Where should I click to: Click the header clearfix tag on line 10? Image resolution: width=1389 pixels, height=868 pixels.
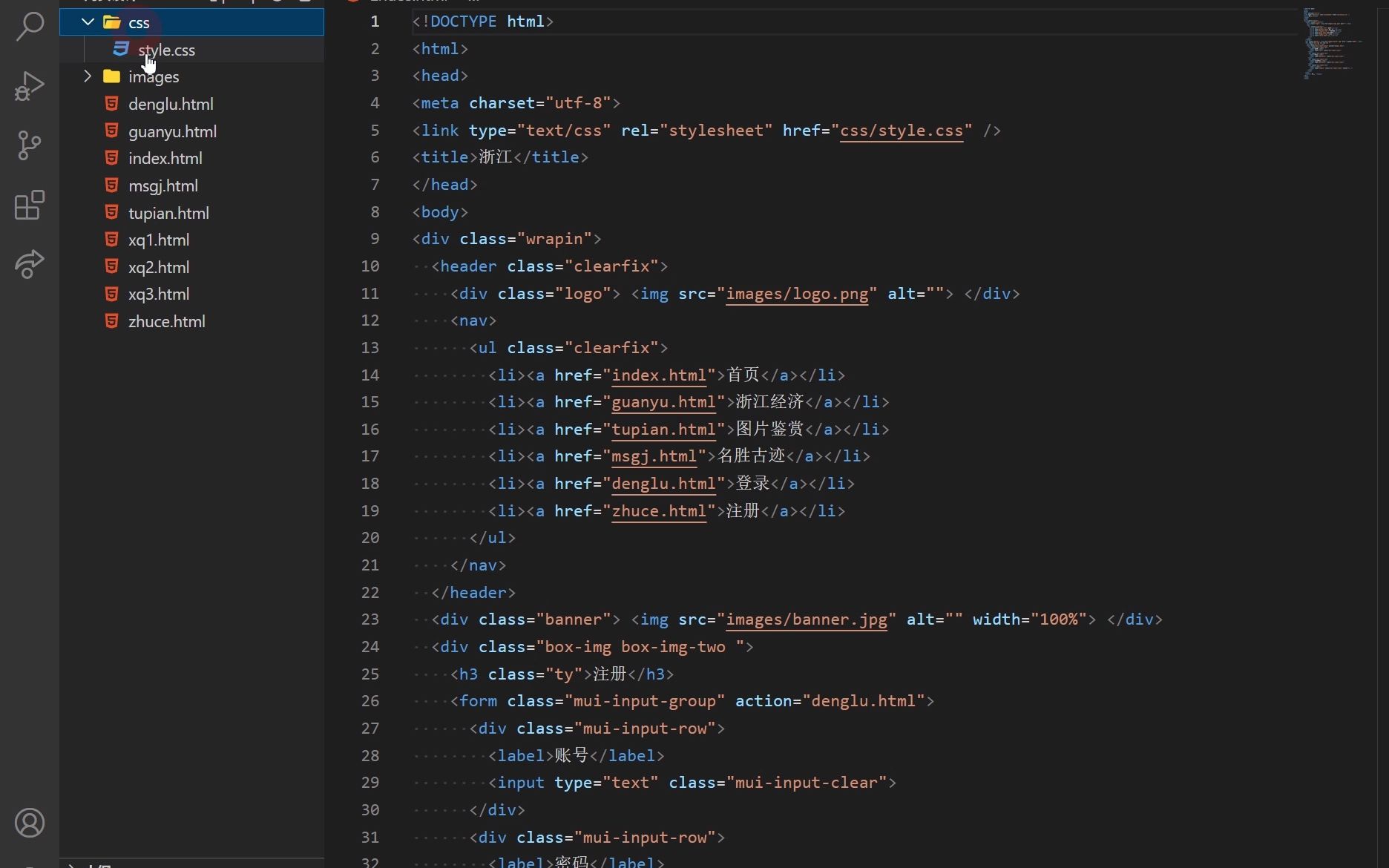[x=550, y=266]
